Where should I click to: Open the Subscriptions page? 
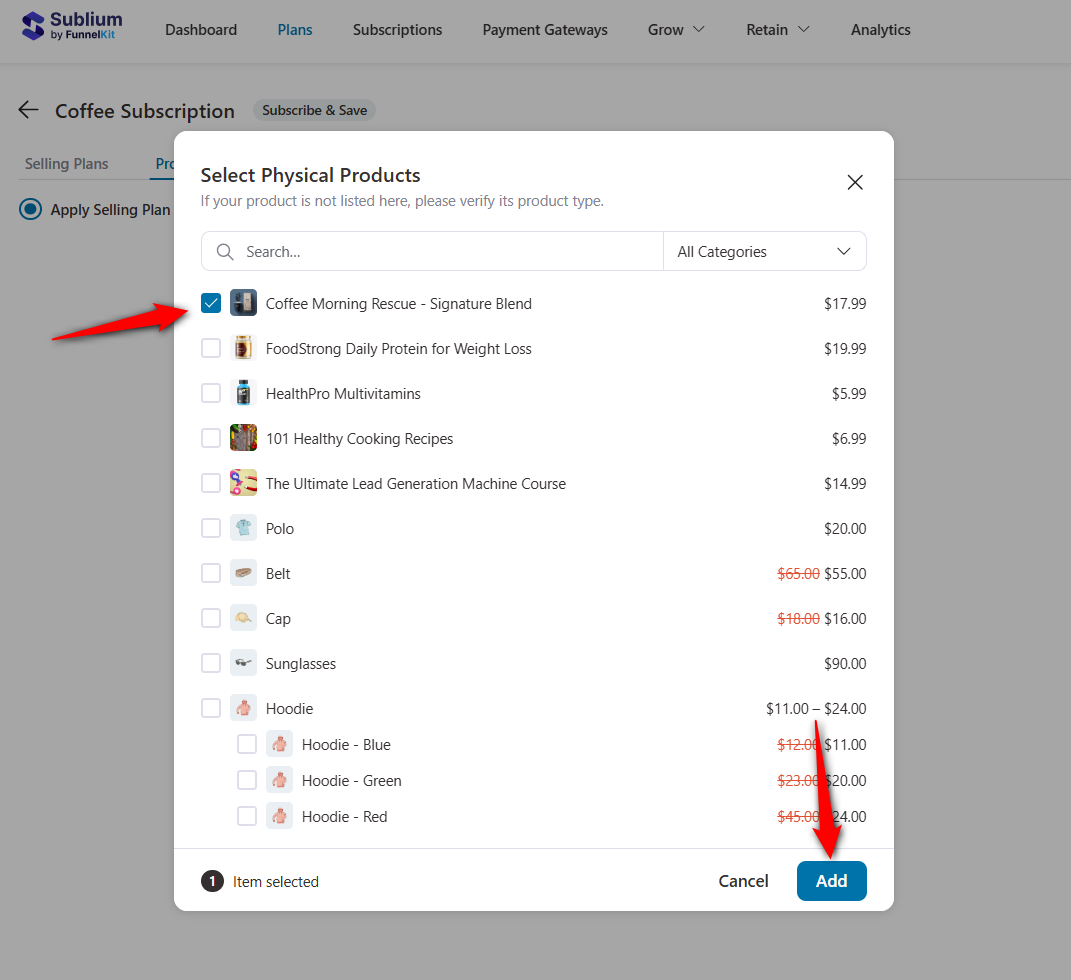point(397,30)
